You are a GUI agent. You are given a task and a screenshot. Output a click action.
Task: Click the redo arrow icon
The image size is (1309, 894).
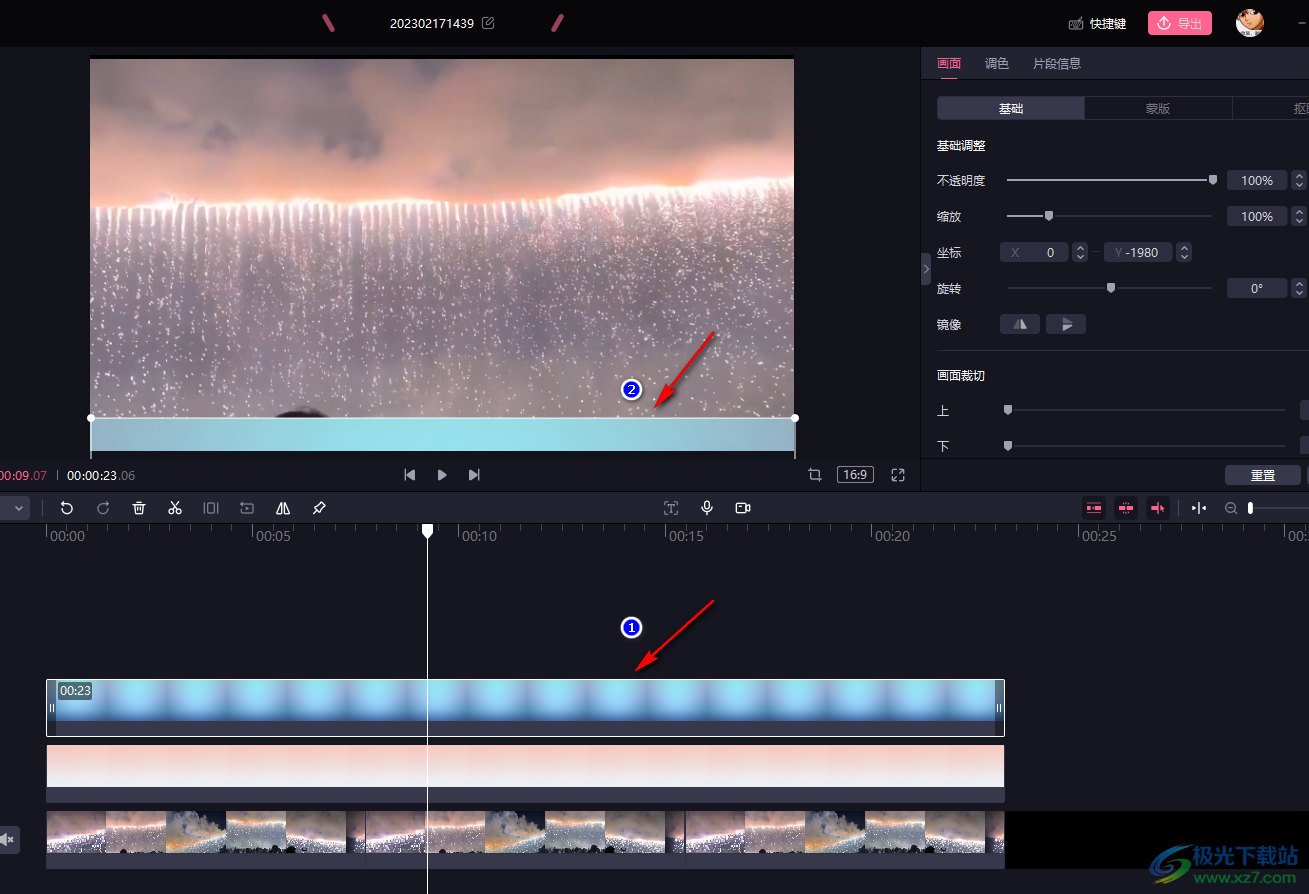103,508
